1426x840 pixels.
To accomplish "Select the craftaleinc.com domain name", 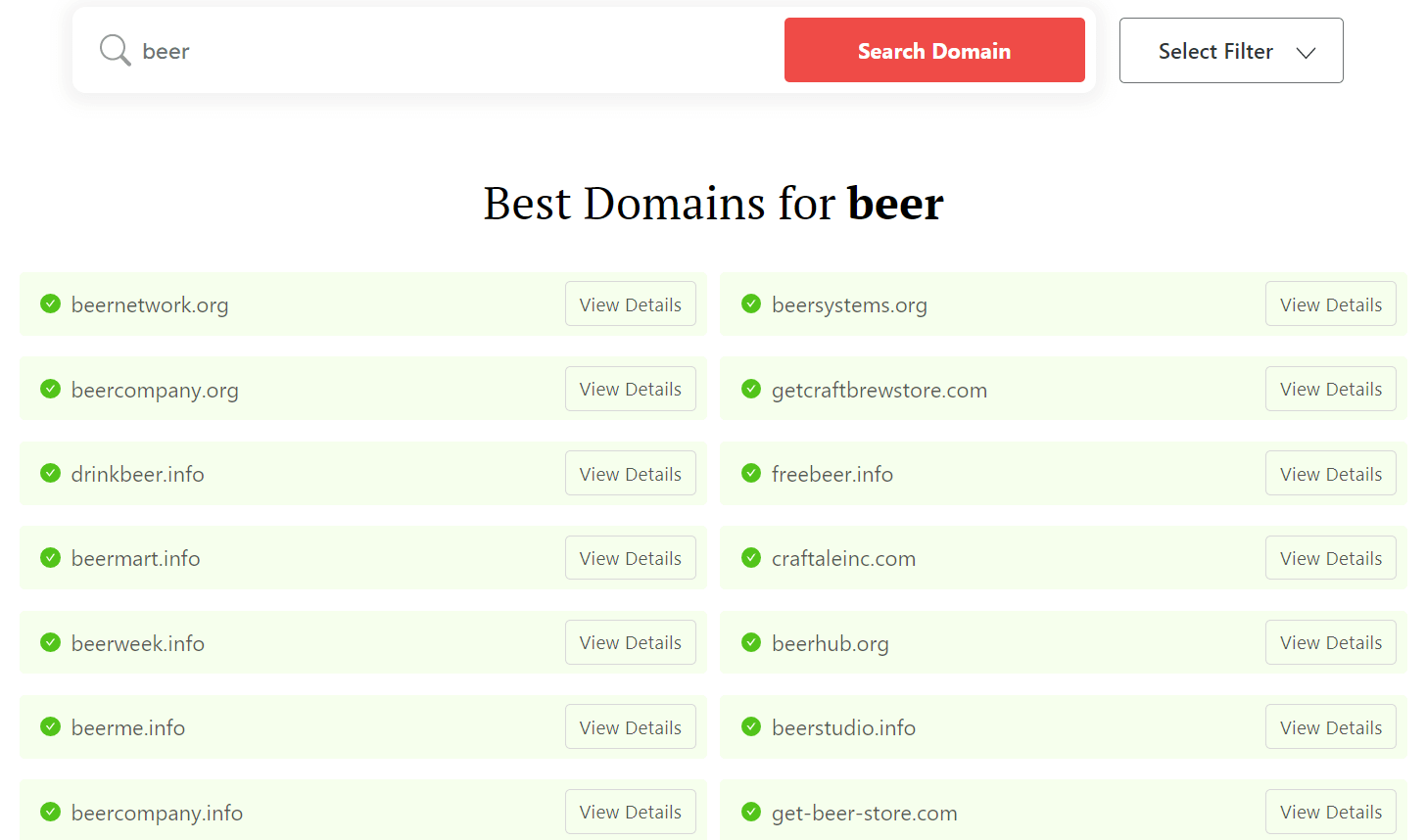I will tap(843, 558).
